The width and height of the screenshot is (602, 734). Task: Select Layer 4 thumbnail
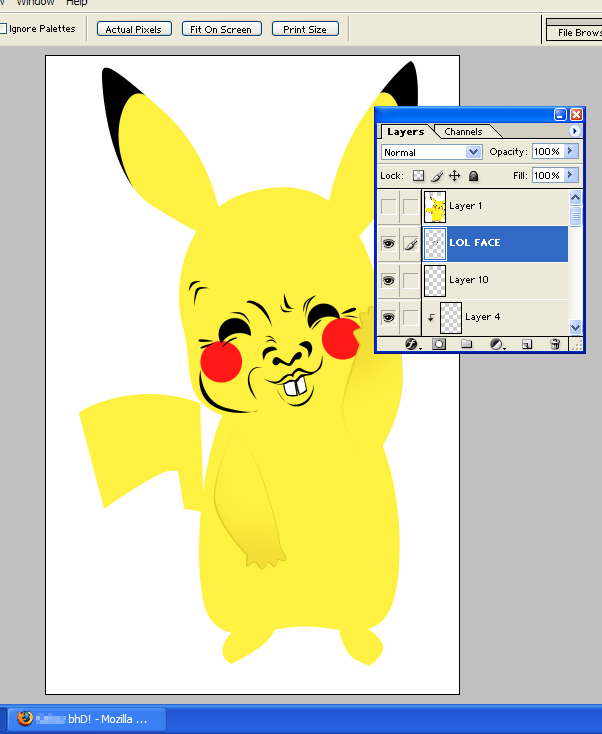451,318
